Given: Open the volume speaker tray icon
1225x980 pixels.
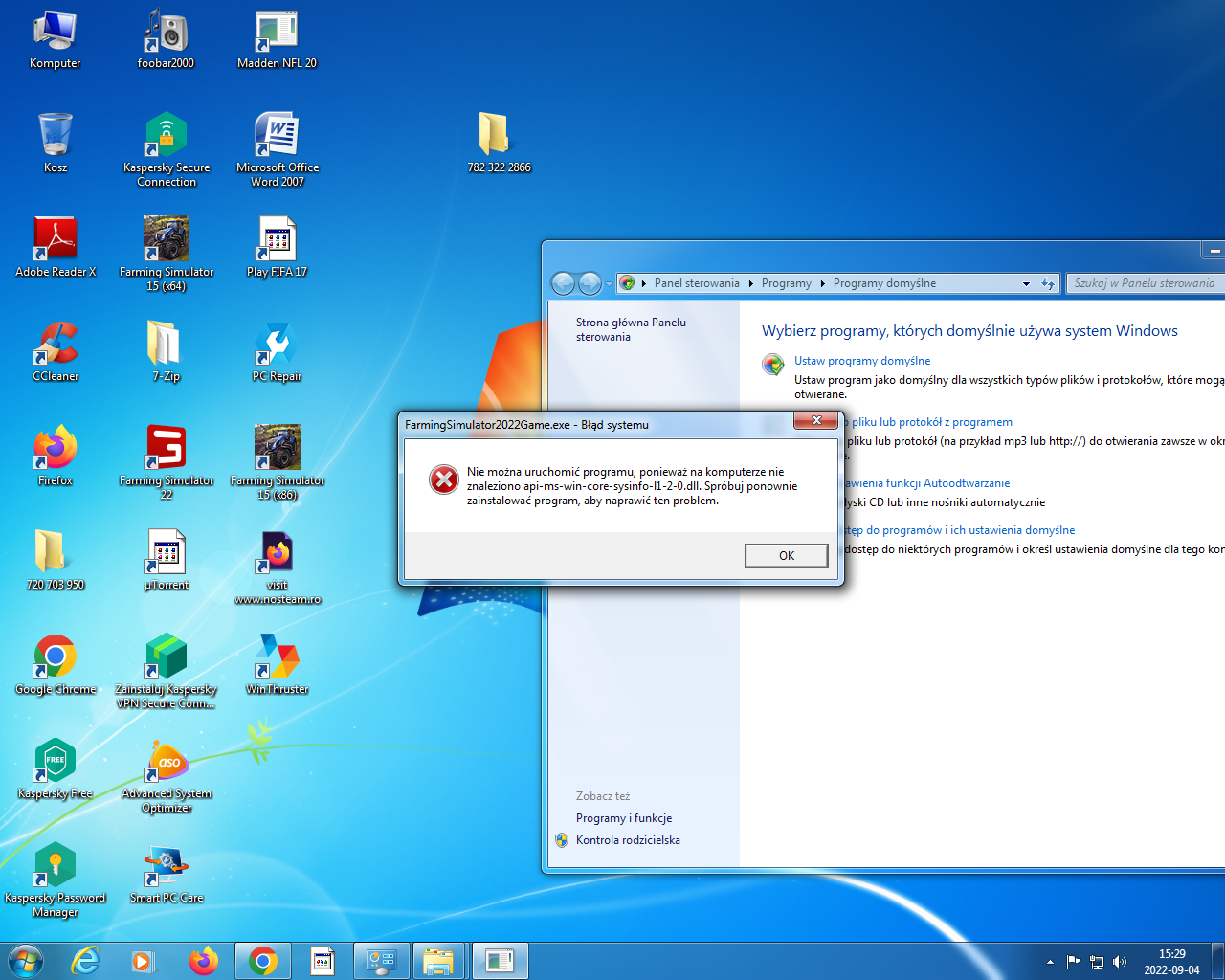Looking at the screenshot, I should click(1120, 962).
